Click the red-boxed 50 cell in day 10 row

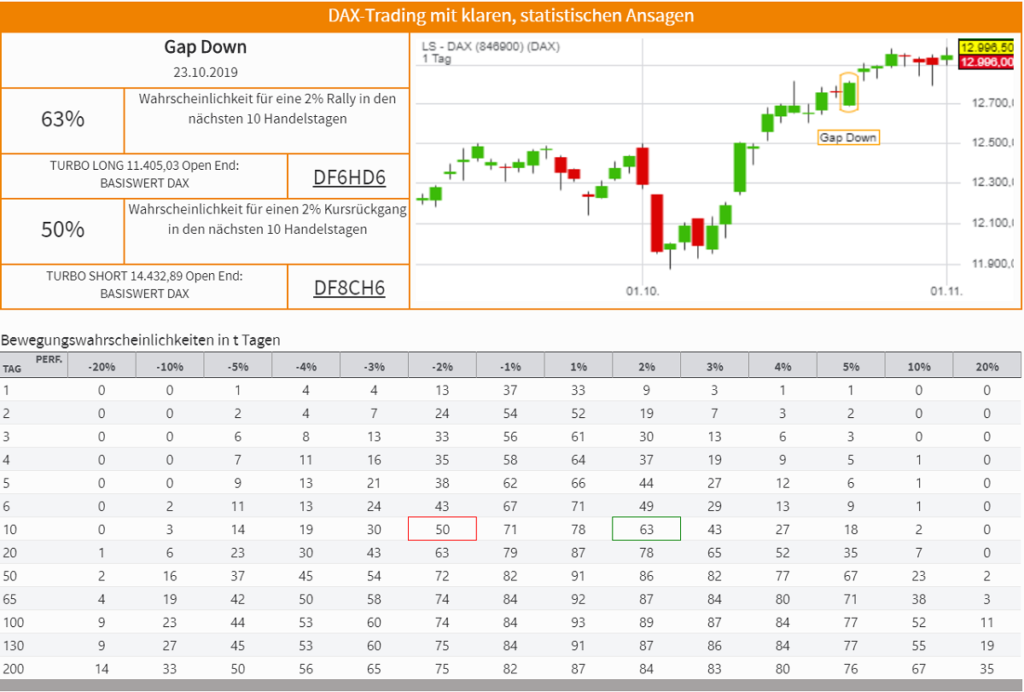point(442,529)
